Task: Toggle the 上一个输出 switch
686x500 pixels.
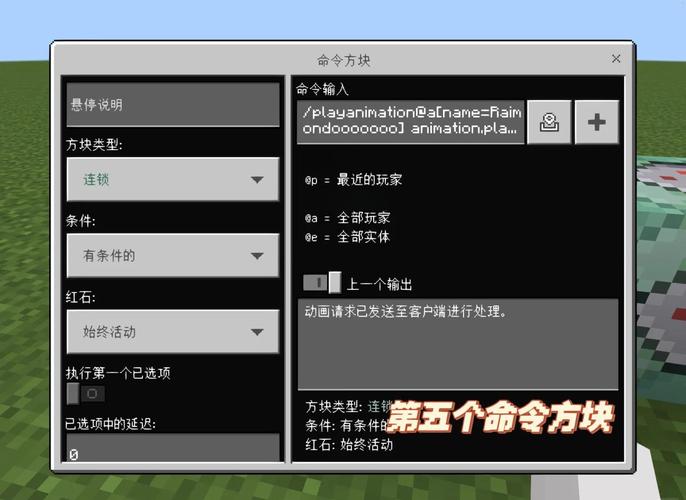Action: click(x=322, y=283)
